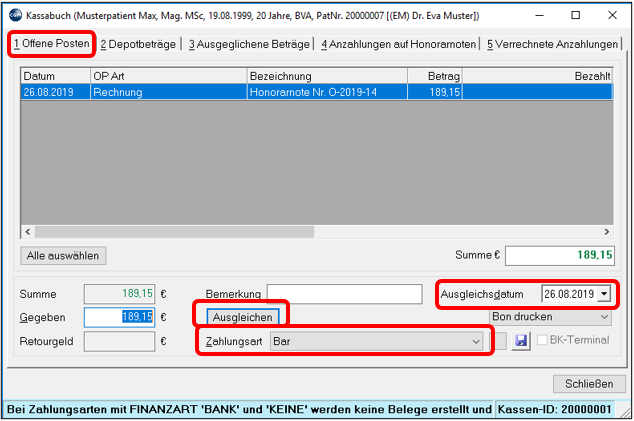Select the row dated 26.08.2019
634x421 pixels.
[x=317, y=92]
